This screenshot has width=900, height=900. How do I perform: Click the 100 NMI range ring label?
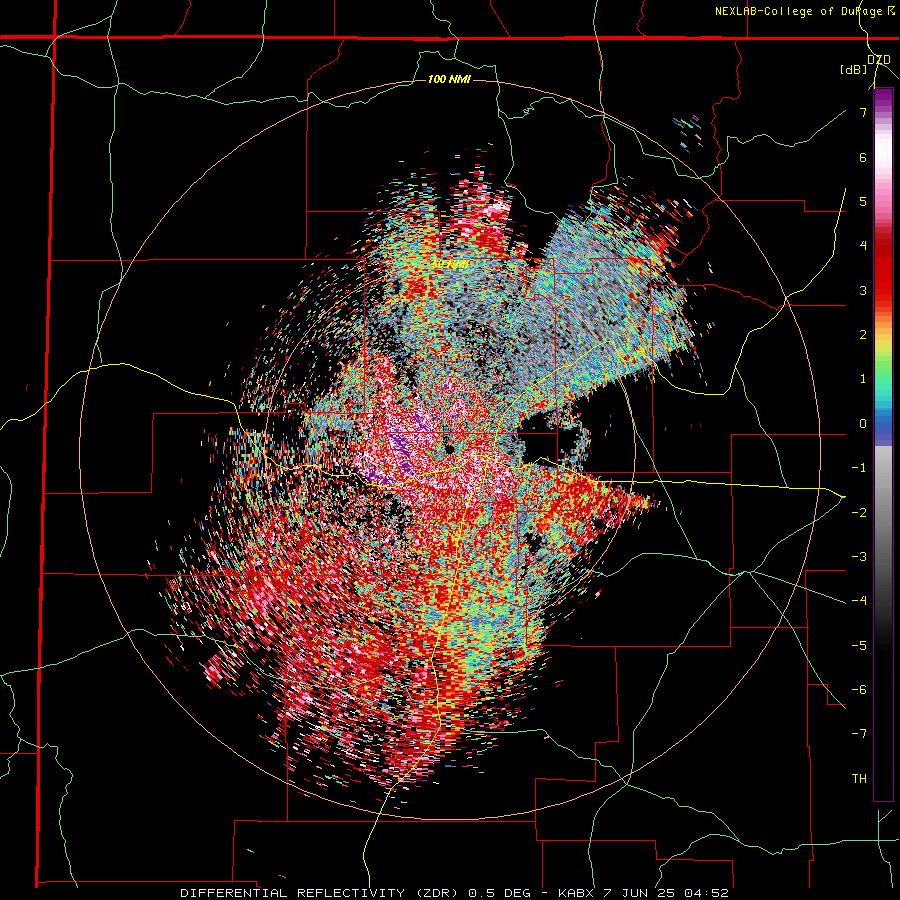pos(449,79)
